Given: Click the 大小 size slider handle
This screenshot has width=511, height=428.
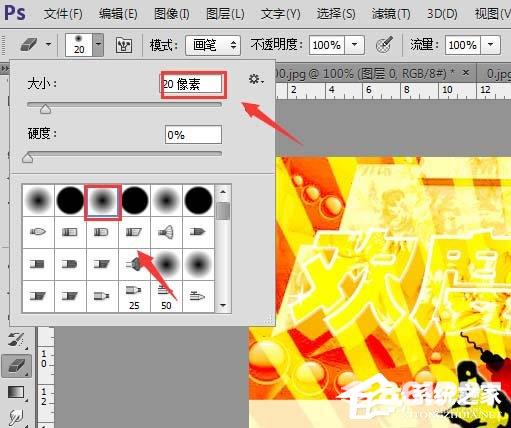Looking at the screenshot, I should (x=45, y=109).
